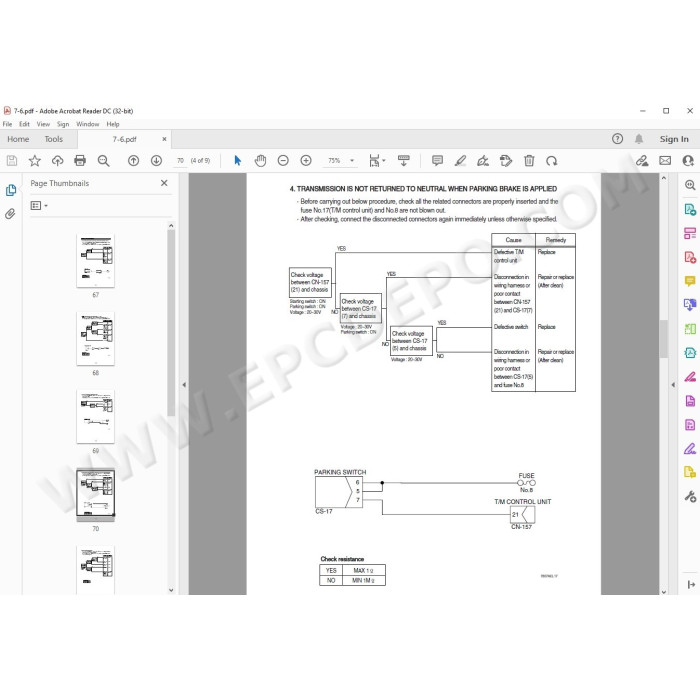Add file to starred bookmarks
This screenshot has width=700, height=700.
pos(35,161)
